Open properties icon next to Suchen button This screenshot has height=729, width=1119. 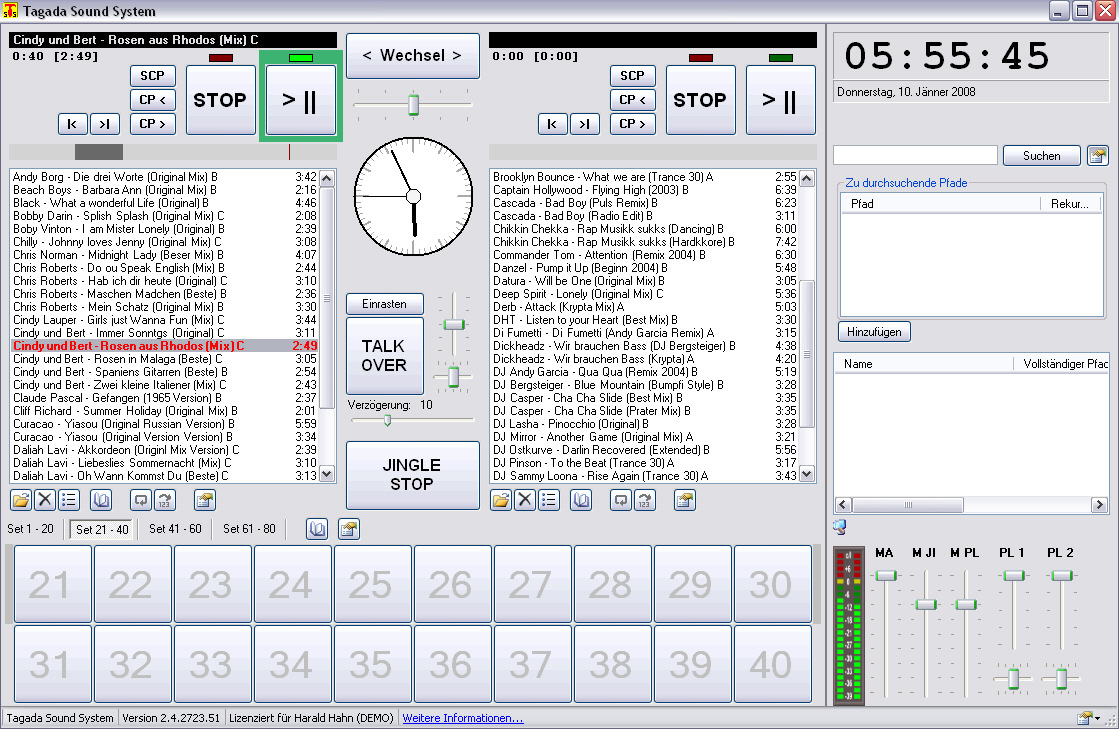(1098, 155)
